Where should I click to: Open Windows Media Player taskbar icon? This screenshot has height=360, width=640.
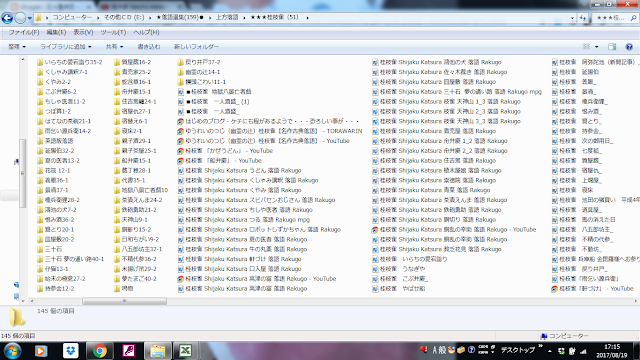(41, 351)
